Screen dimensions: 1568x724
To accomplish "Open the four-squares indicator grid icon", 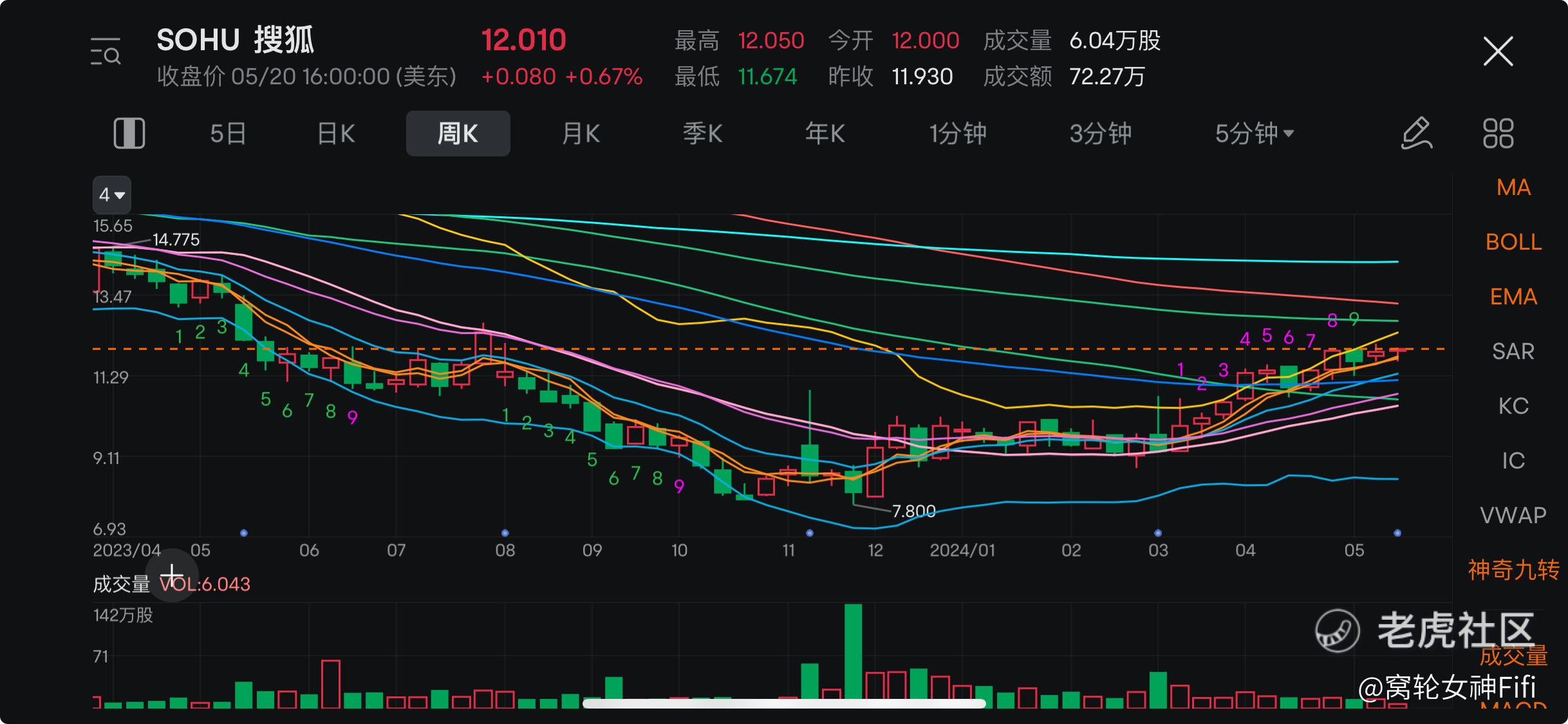I will (x=1498, y=133).
